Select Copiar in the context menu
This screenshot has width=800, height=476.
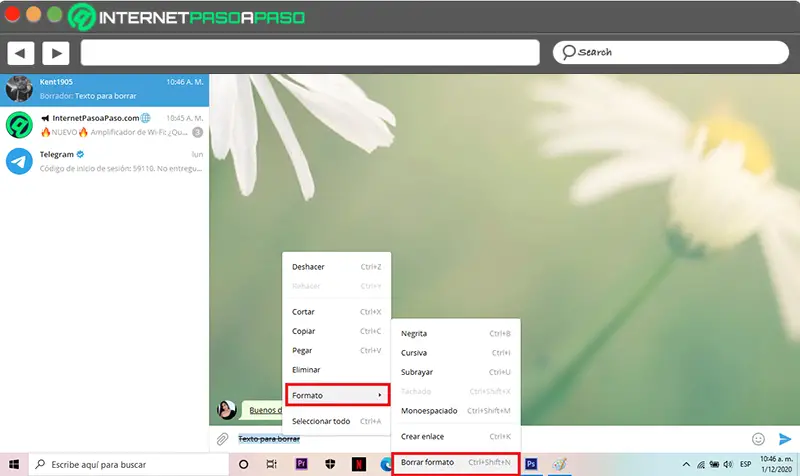(x=337, y=331)
